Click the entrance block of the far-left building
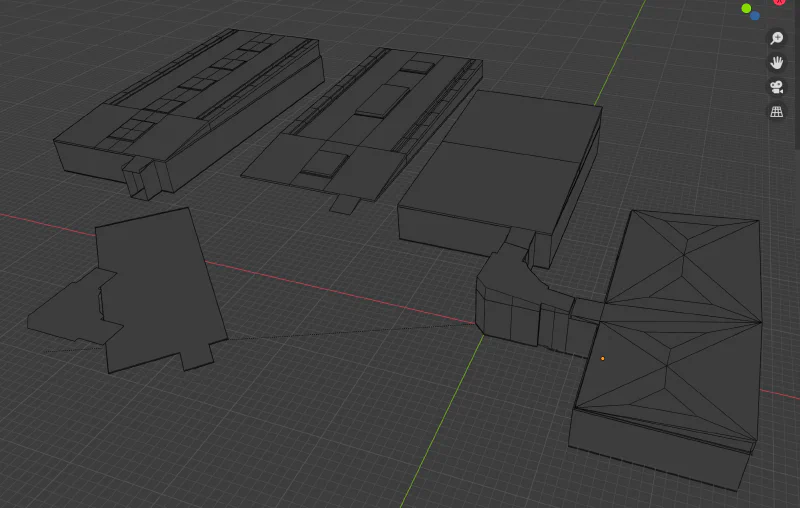This screenshot has width=800, height=508. 141,178
